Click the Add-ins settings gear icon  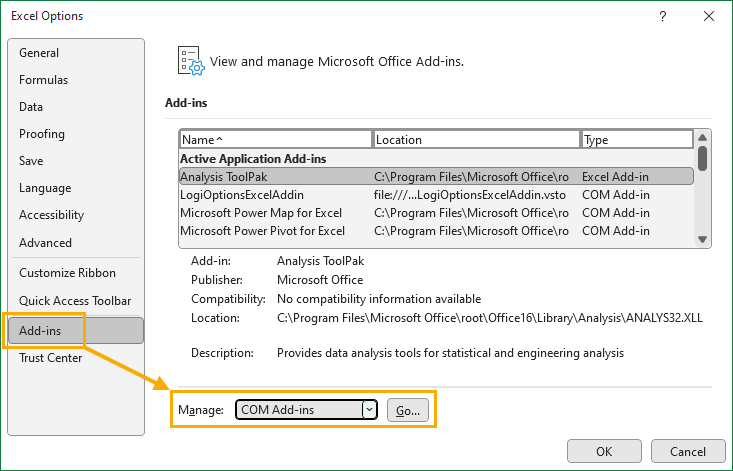(191, 61)
